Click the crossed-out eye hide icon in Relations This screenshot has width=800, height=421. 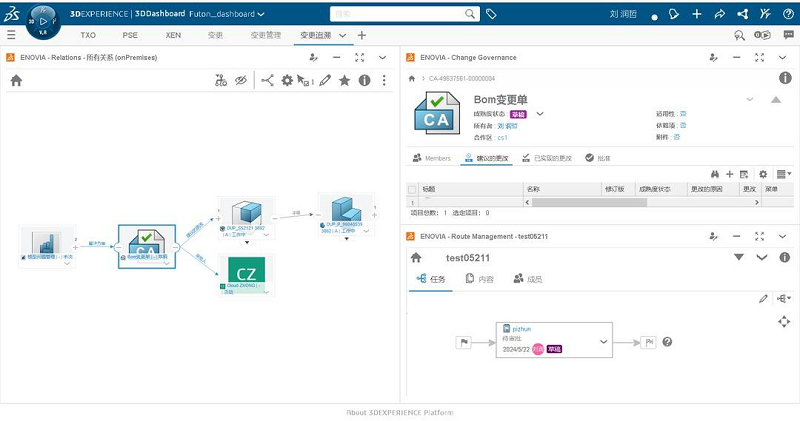click(x=241, y=81)
